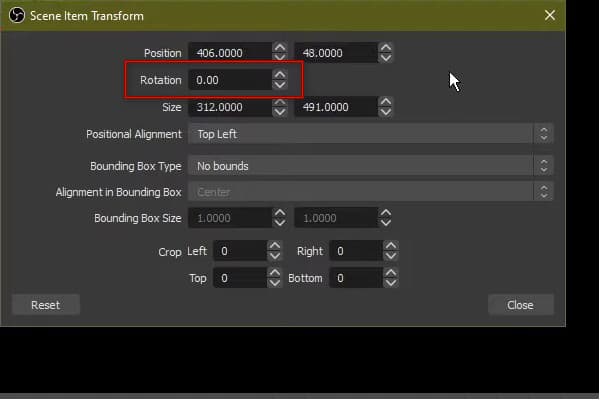Increase Crop Bottom value with up arrow
Image resolution: width=600 pixels, height=400 pixels.
[391, 273]
